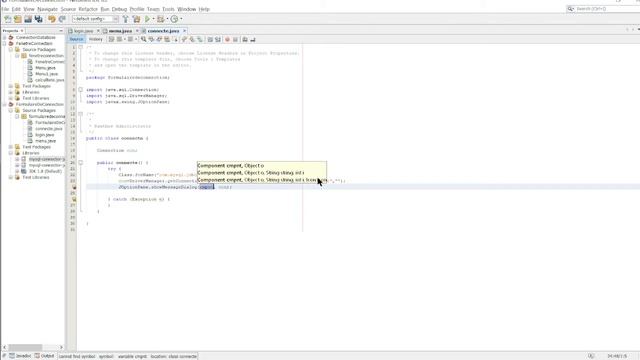Close the connecte.java tab
640x360 pixels.
point(184,31)
